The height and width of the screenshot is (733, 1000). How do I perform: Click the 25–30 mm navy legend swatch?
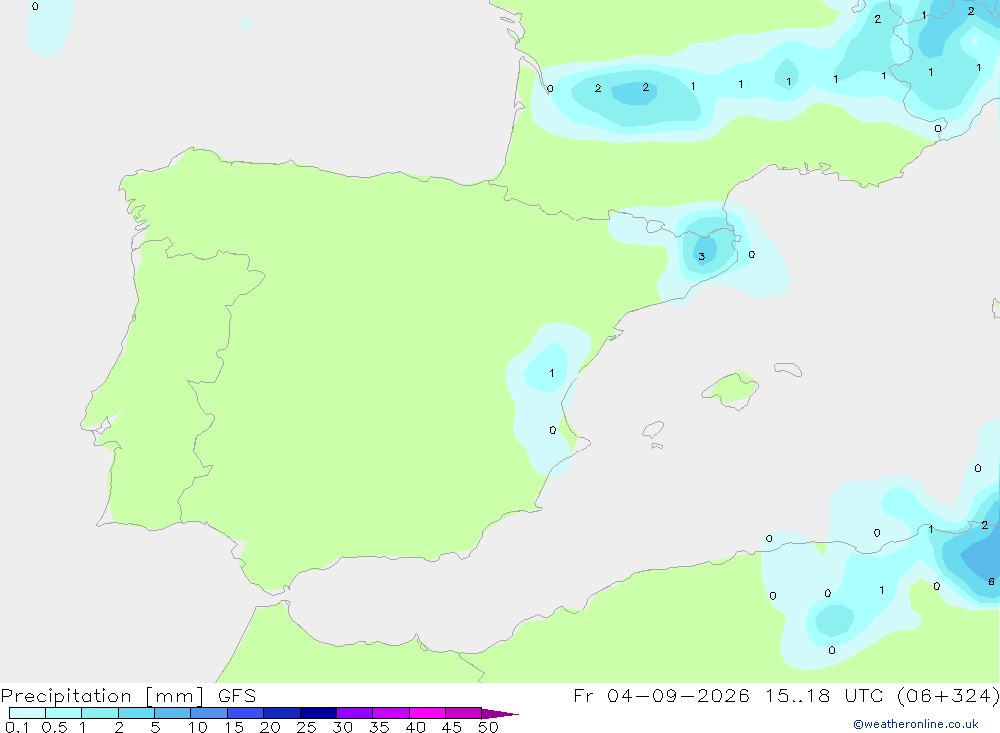point(318,713)
